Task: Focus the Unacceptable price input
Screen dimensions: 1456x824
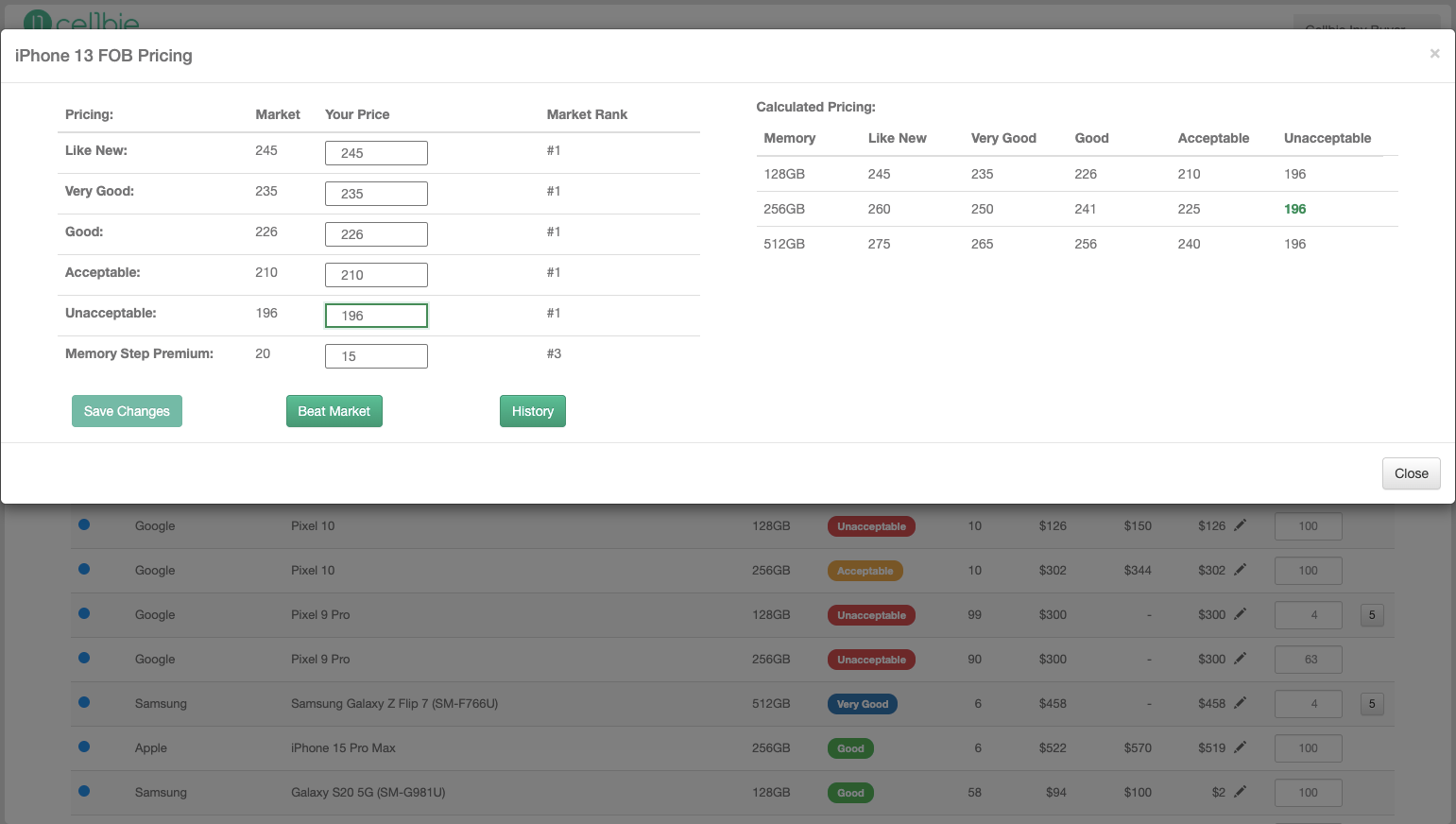Action: point(376,316)
